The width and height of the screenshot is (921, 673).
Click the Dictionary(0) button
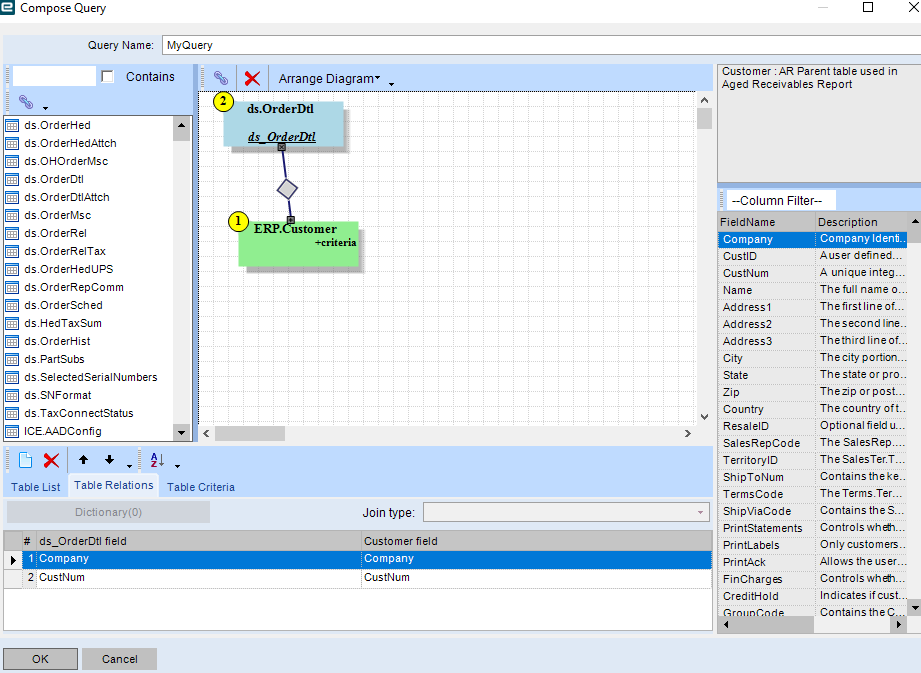108,512
